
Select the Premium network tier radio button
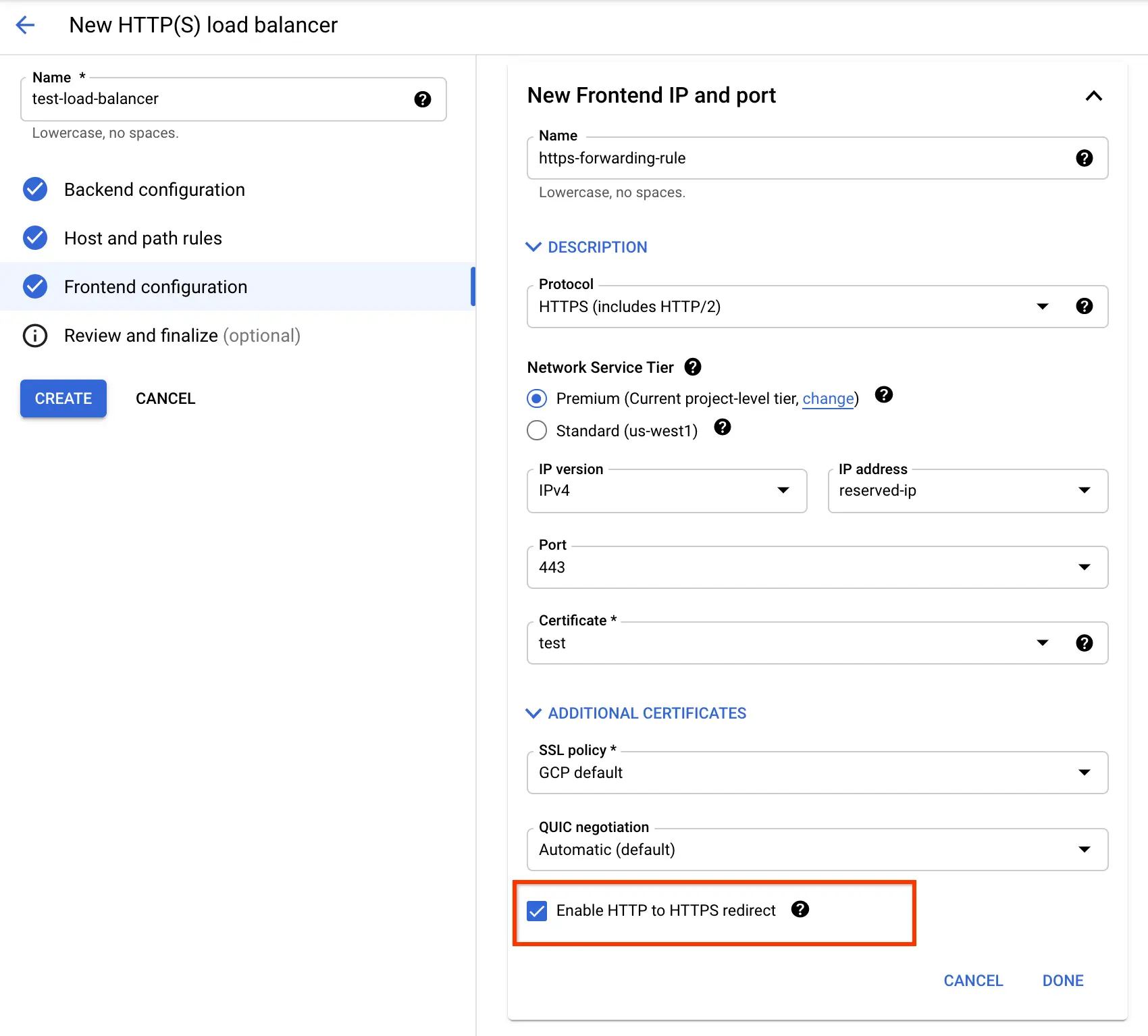point(537,398)
